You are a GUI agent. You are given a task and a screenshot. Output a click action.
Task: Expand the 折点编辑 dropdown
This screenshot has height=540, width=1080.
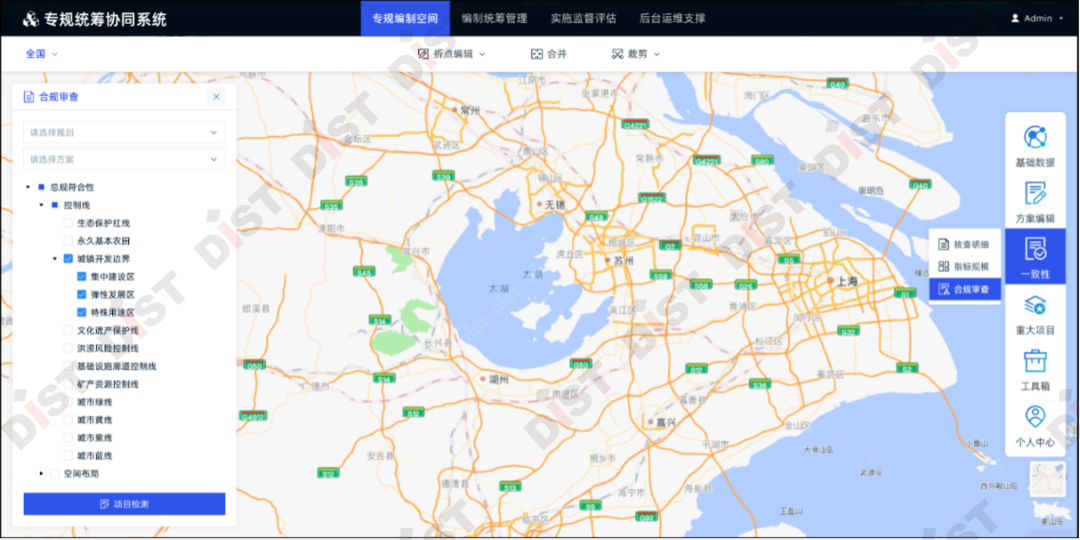[452, 54]
